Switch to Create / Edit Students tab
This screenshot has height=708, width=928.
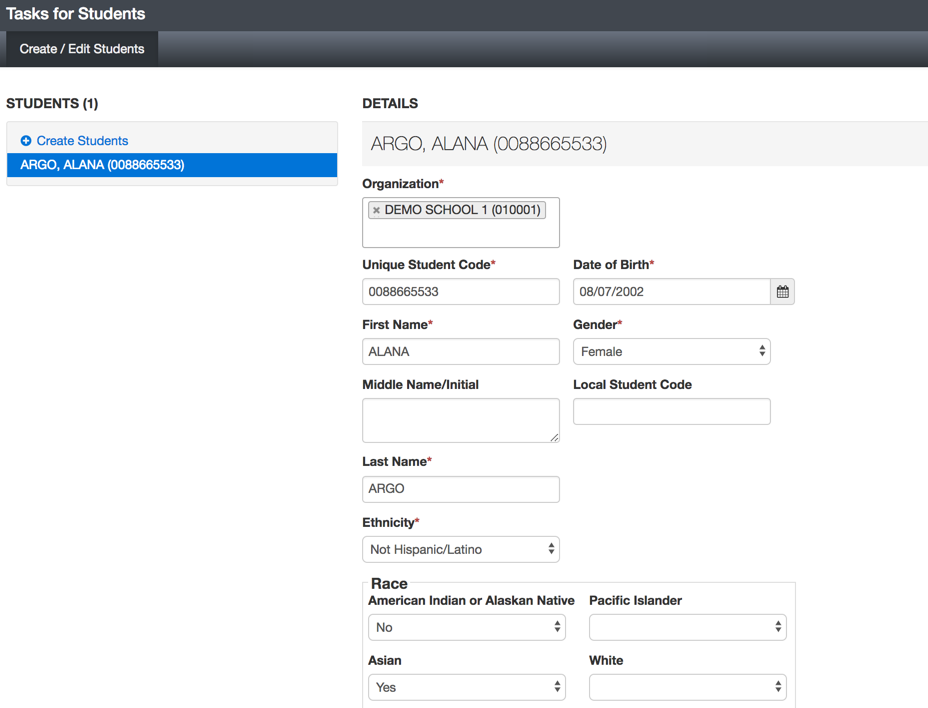click(82, 49)
